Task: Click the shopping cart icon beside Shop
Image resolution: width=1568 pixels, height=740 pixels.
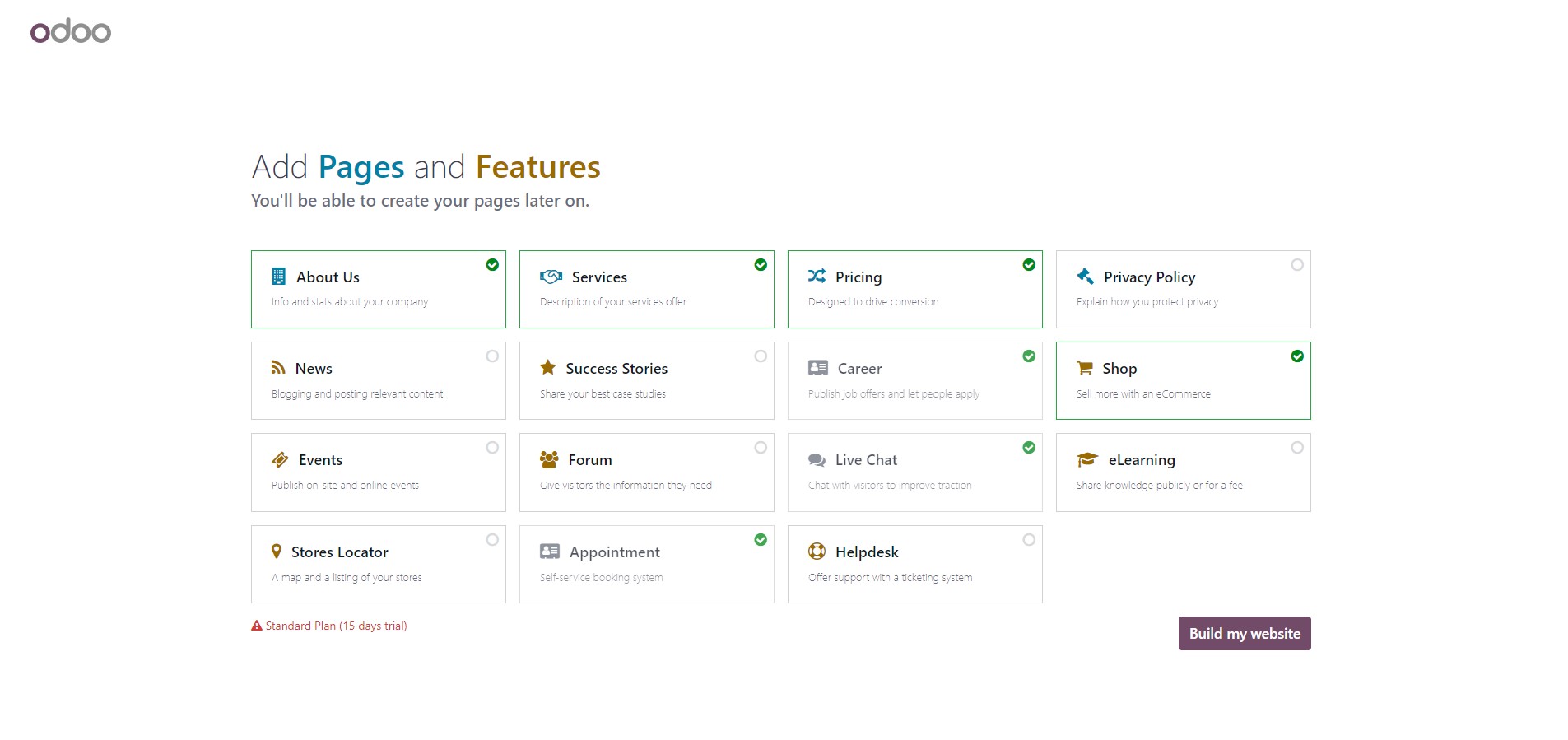Action: [1085, 368]
